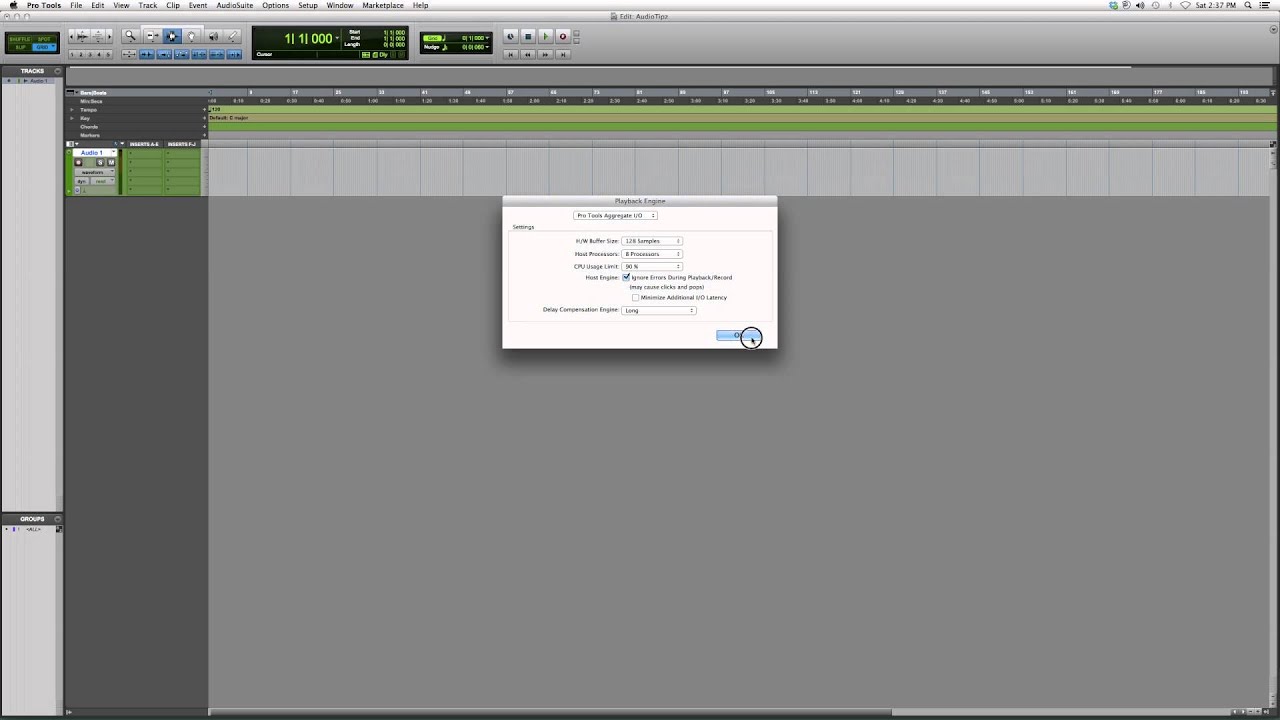Open Nudge value dropdown arrow
Image resolution: width=1280 pixels, height=720 pixels.
point(488,47)
